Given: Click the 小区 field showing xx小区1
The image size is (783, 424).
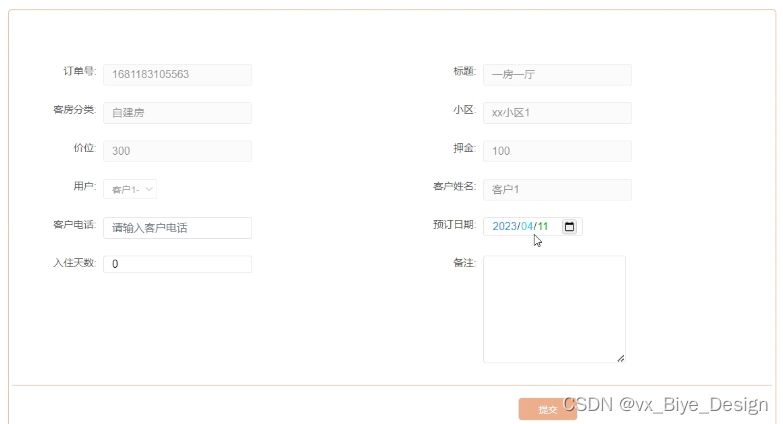Looking at the screenshot, I should click(557, 113).
